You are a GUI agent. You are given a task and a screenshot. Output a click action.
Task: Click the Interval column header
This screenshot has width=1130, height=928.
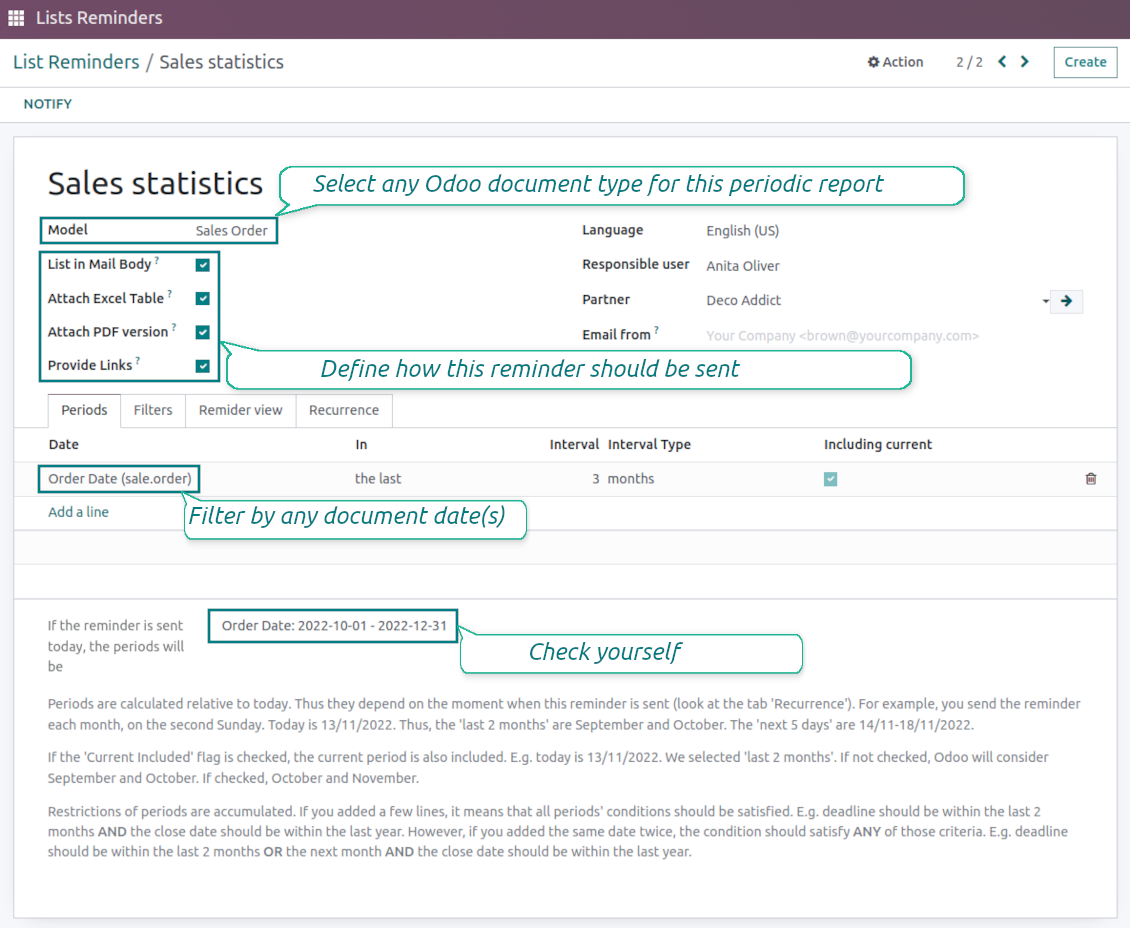pyautogui.click(x=574, y=445)
